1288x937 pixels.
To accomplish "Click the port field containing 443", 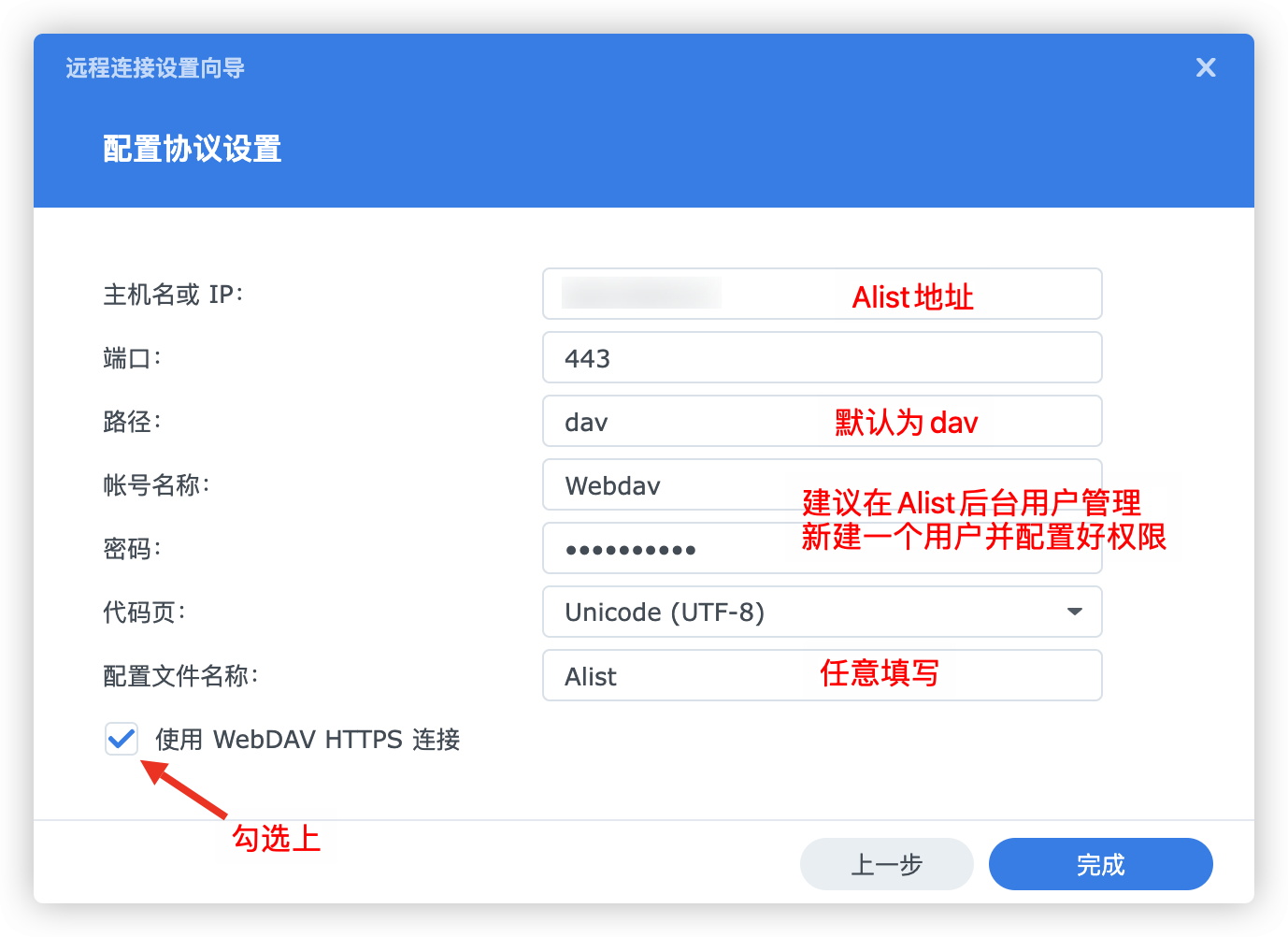I will [822, 357].
